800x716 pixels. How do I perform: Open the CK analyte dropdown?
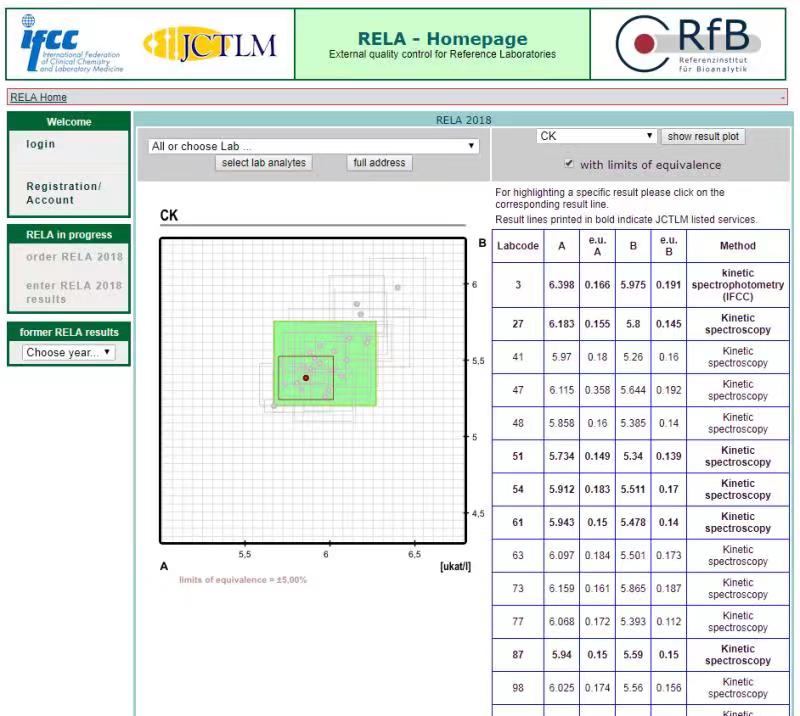pos(596,136)
